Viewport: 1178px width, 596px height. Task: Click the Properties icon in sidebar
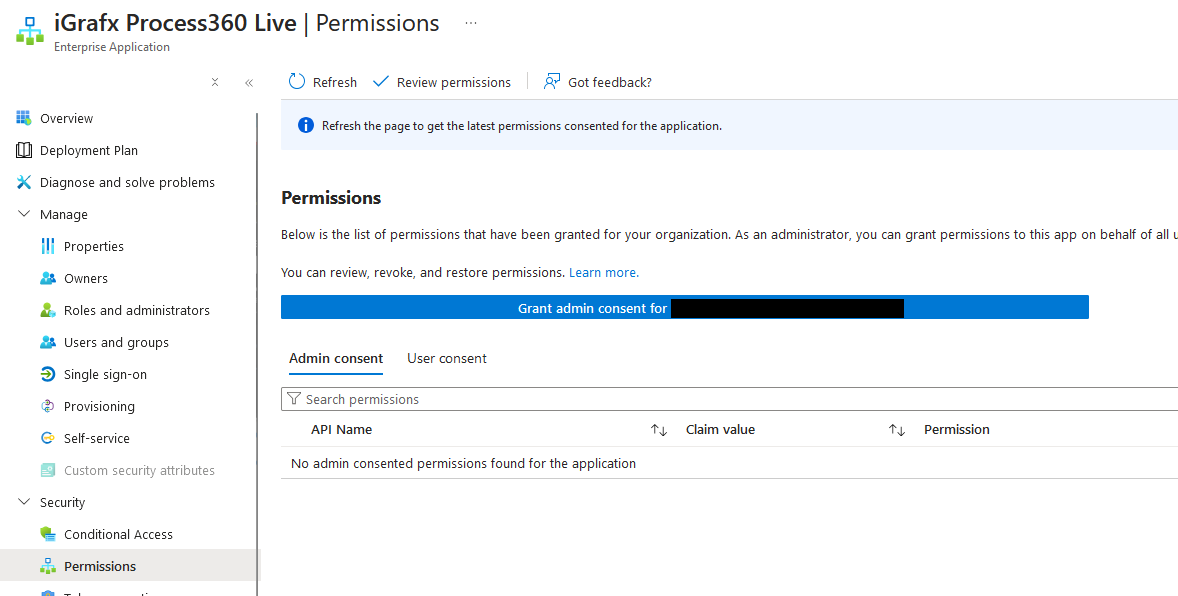[x=44, y=245]
